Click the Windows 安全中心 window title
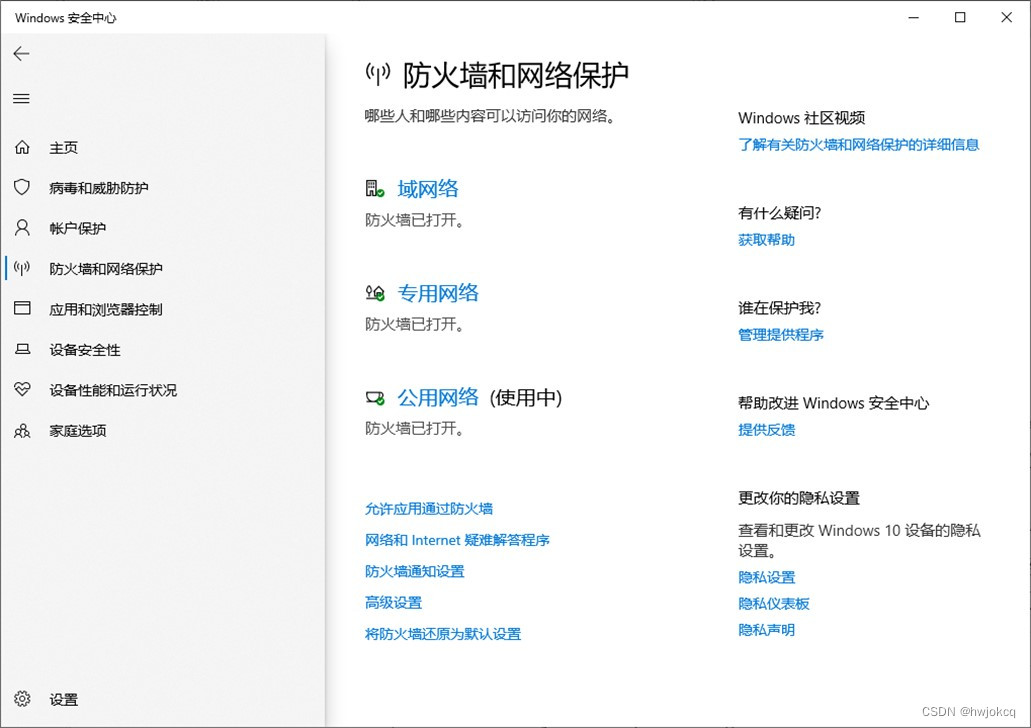1031x728 pixels. click(x=66, y=18)
